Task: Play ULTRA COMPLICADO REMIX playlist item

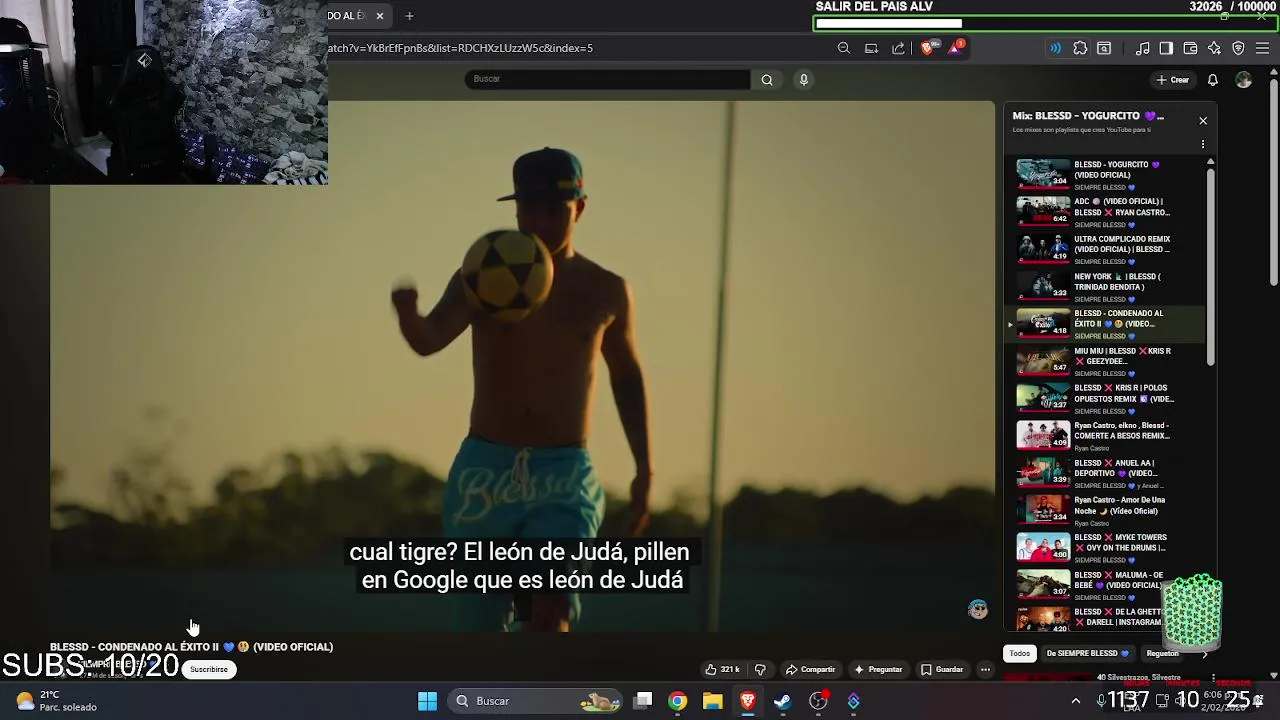Action: tap(1105, 248)
